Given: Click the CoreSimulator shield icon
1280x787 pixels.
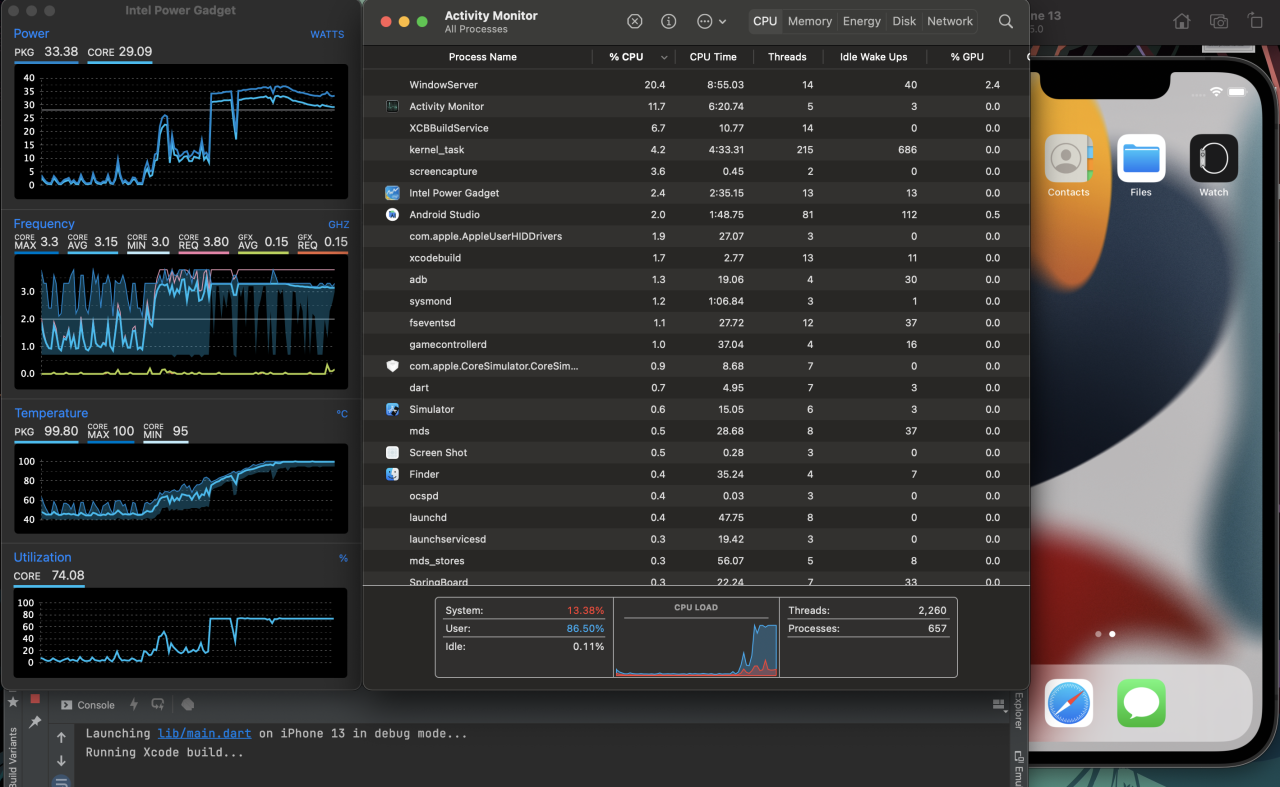Looking at the screenshot, I should click(x=392, y=366).
